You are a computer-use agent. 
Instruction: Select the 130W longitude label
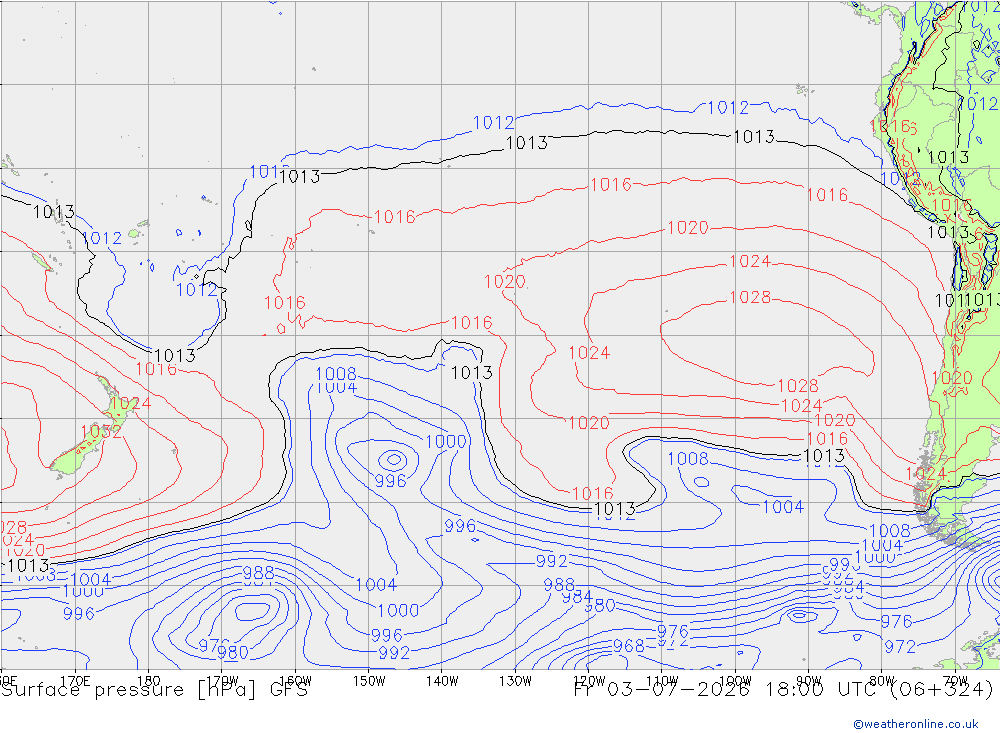(x=515, y=681)
